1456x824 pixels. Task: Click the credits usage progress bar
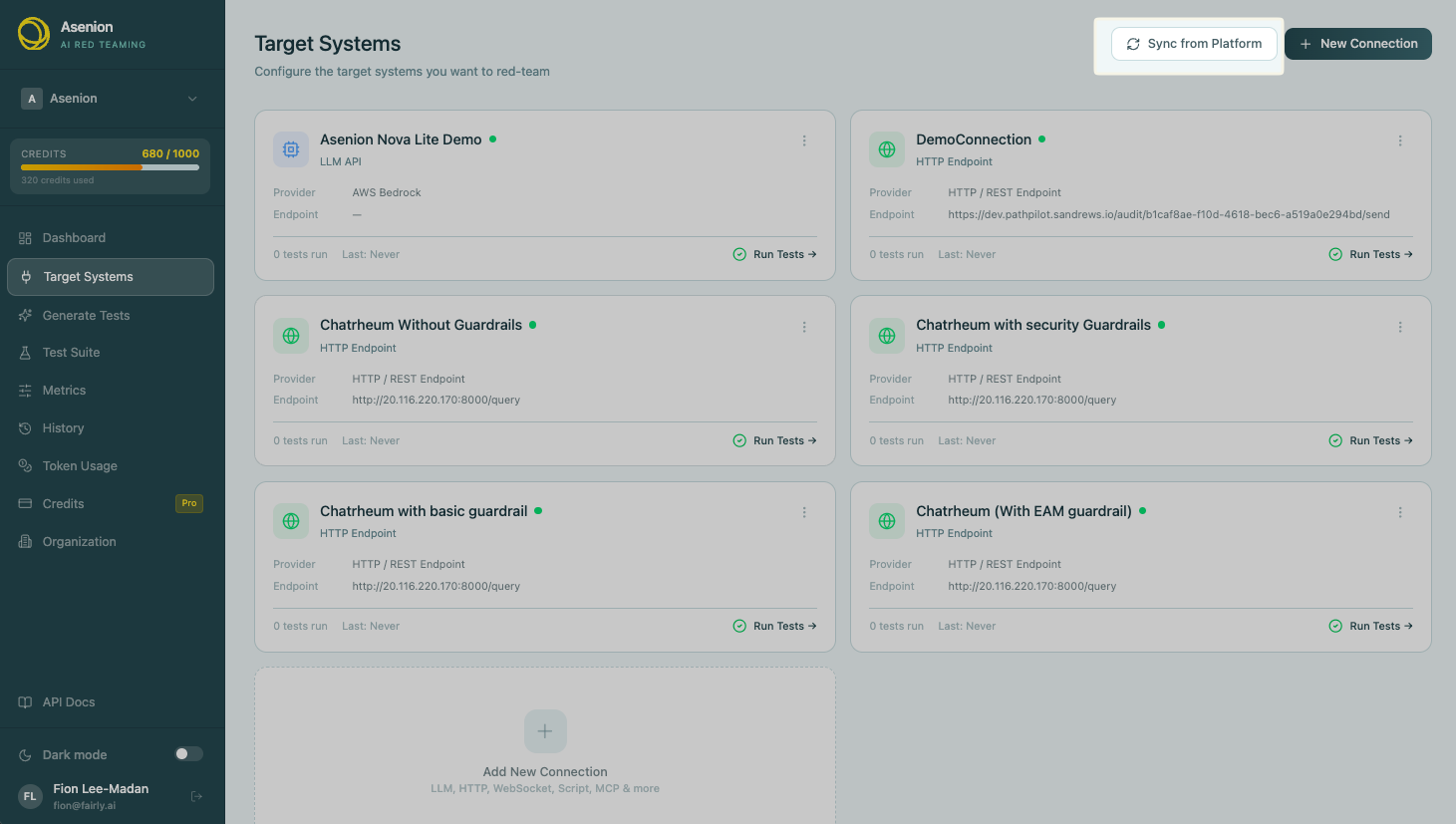coord(111,167)
